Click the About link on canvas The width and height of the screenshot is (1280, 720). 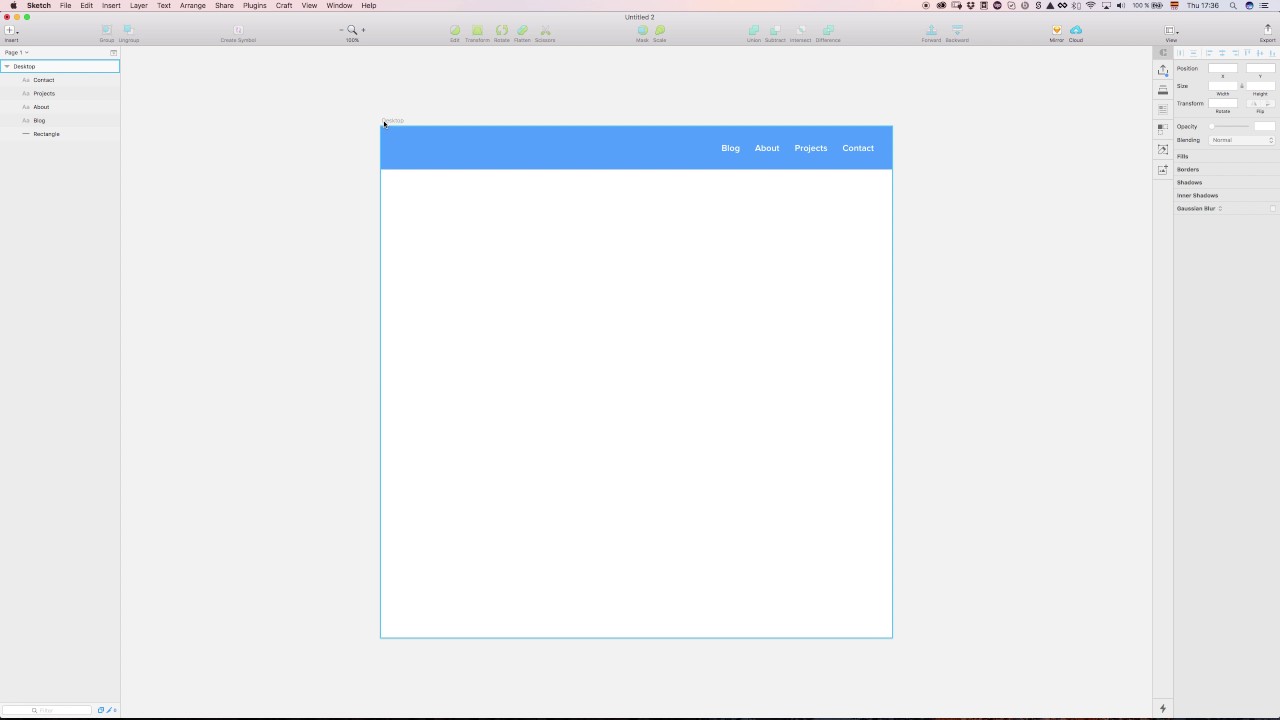[767, 148]
